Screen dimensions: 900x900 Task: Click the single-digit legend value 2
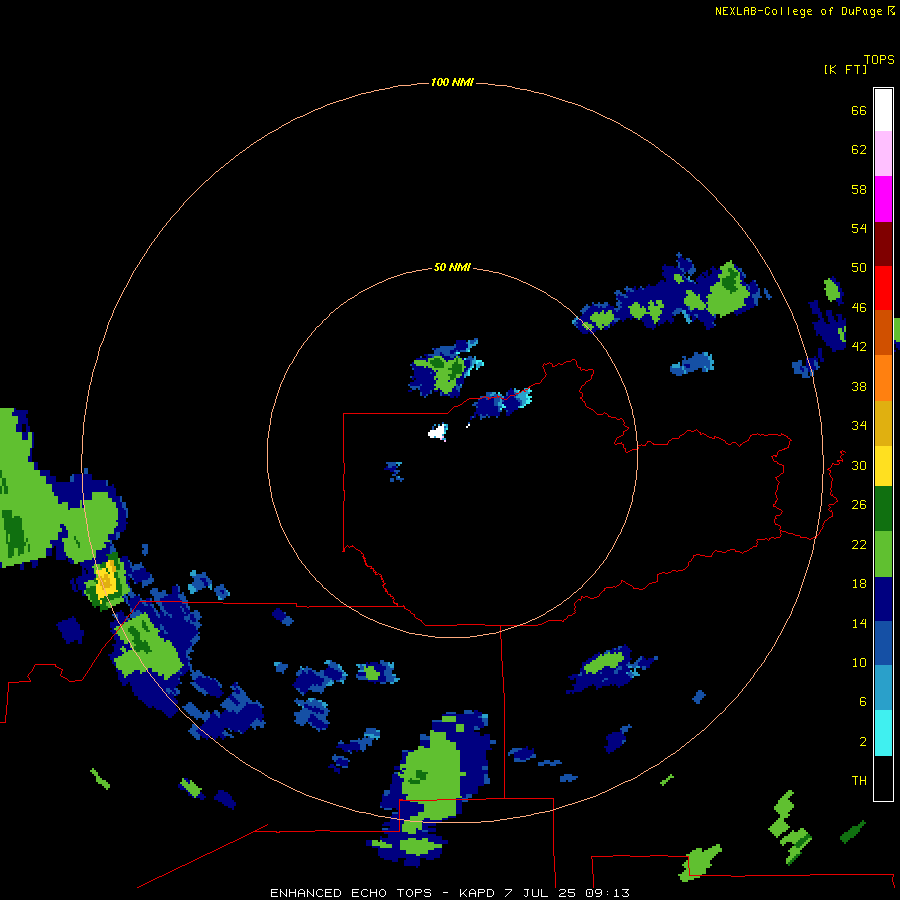[x=863, y=742]
